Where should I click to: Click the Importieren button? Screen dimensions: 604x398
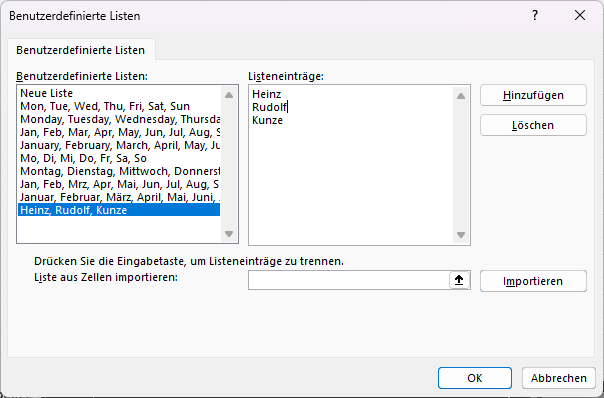pyautogui.click(x=533, y=281)
